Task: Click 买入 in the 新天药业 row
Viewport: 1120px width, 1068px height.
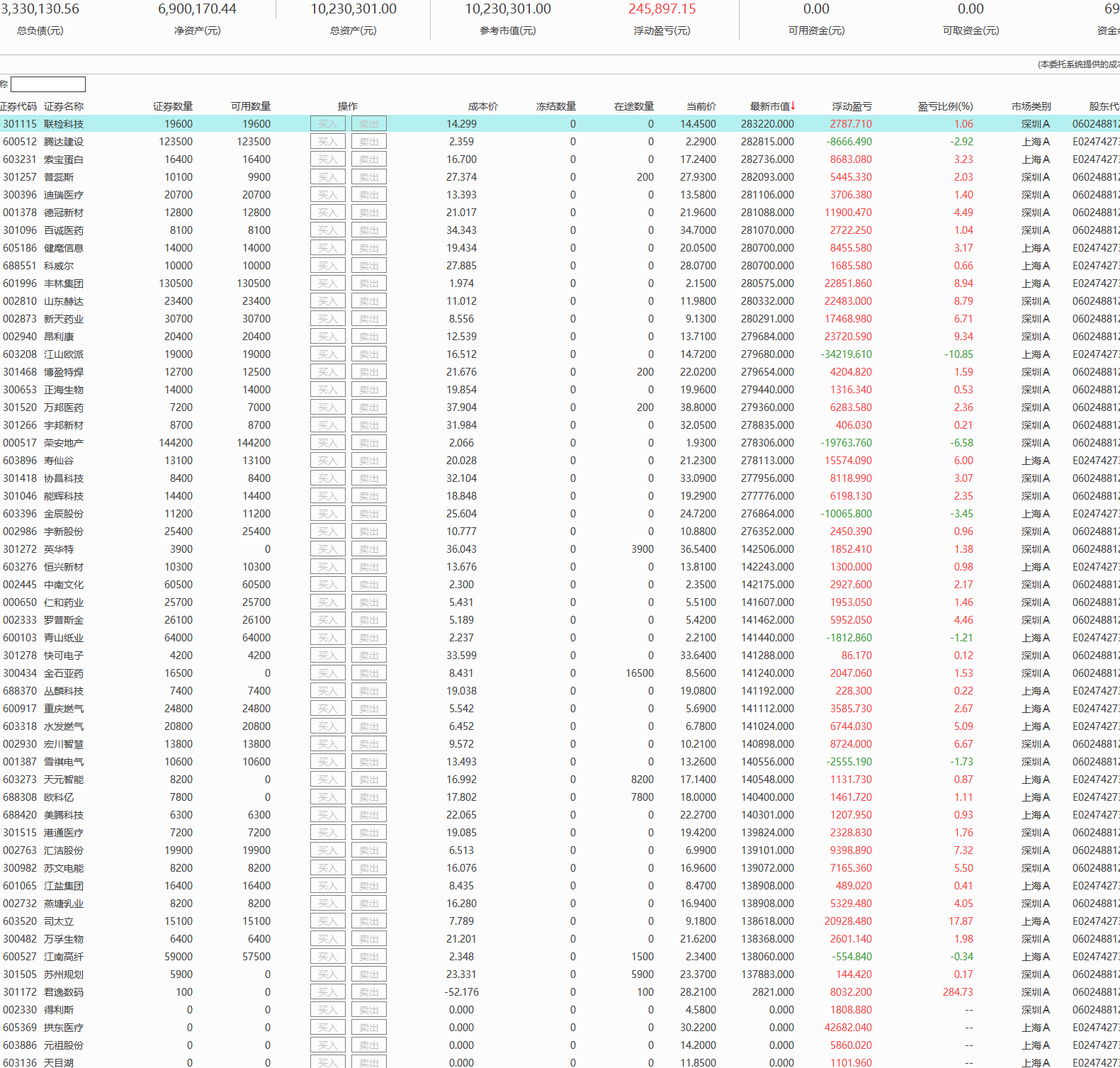Action: (328, 319)
